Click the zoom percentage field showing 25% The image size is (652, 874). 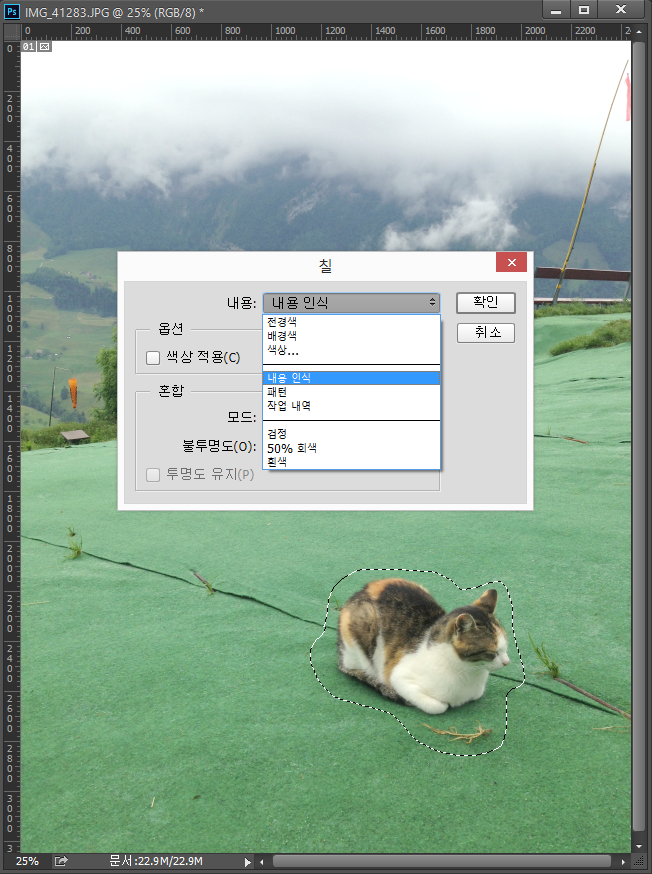coord(27,861)
